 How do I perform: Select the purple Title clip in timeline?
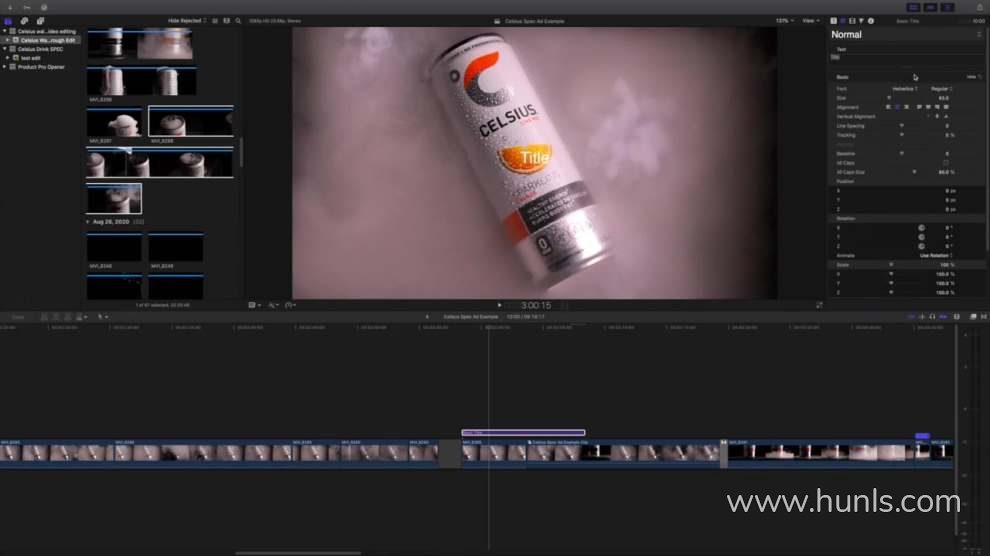(x=523, y=433)
